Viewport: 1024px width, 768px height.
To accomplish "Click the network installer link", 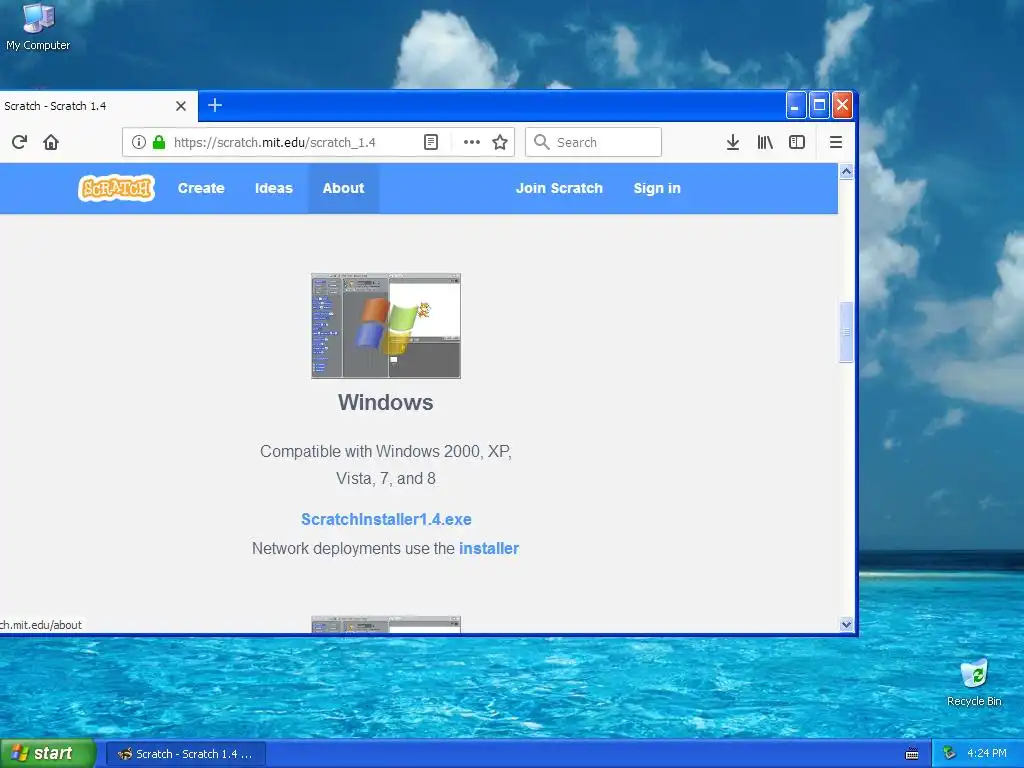I will 488,548.
